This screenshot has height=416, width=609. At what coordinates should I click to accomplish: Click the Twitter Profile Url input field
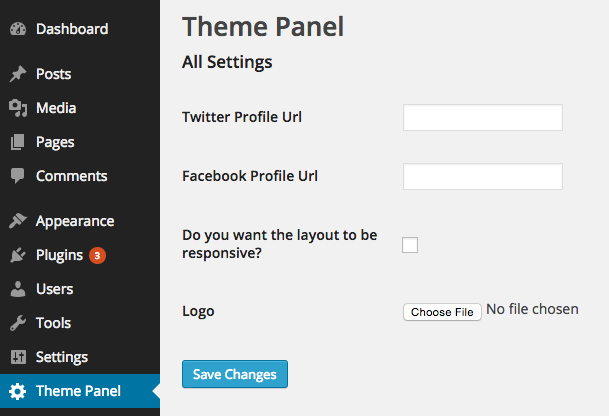click(x=483, y=117)
